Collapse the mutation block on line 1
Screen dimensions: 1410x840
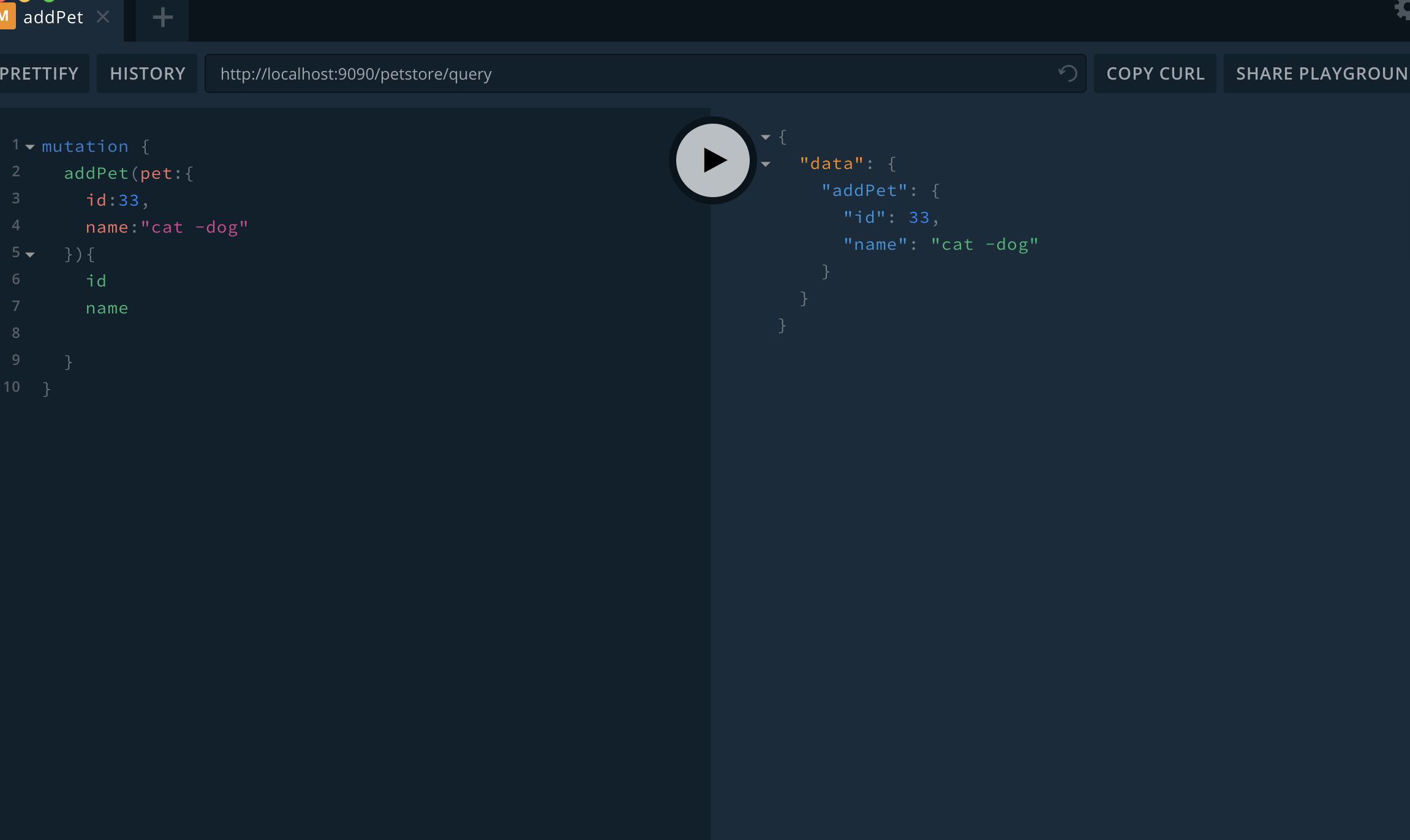point(30,147)
